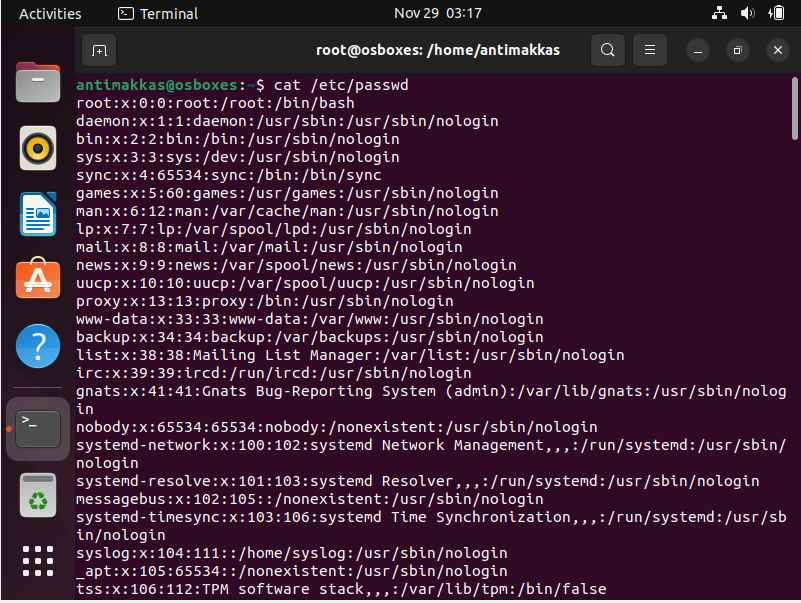Open LibreOffice Writer from dock
801x603 pixels.
(x=38, y=214)
